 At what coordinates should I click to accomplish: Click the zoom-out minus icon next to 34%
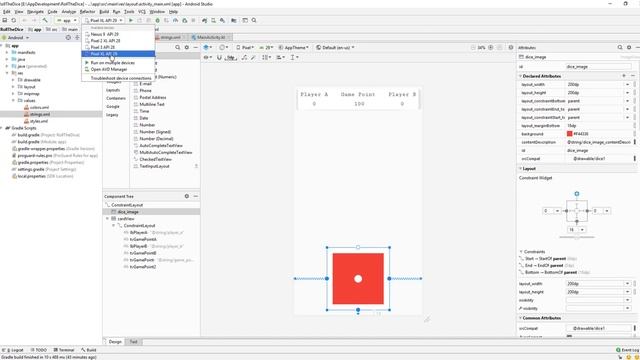(473, 48)
